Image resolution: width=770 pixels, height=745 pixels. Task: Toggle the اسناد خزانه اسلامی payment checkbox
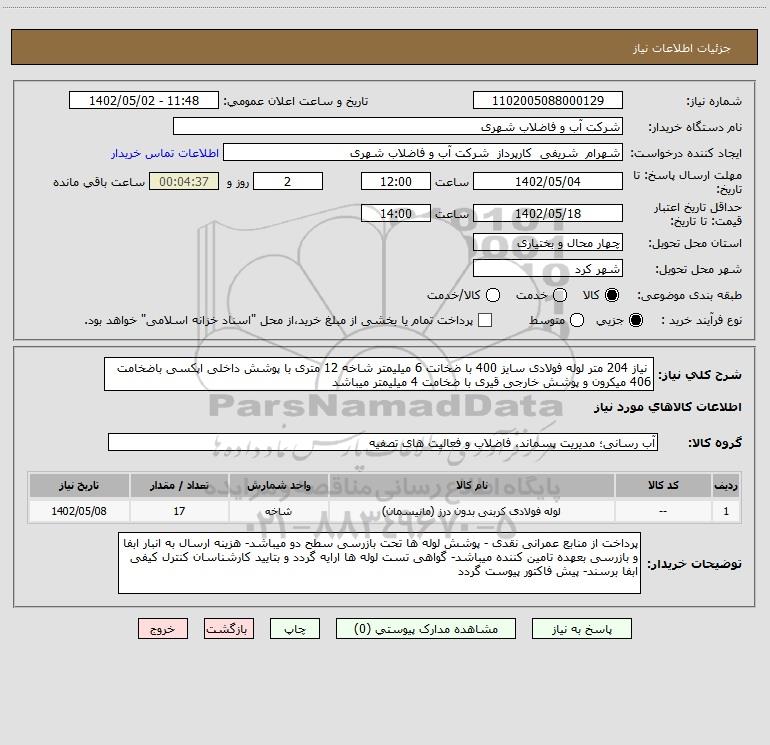pos(485,320)
